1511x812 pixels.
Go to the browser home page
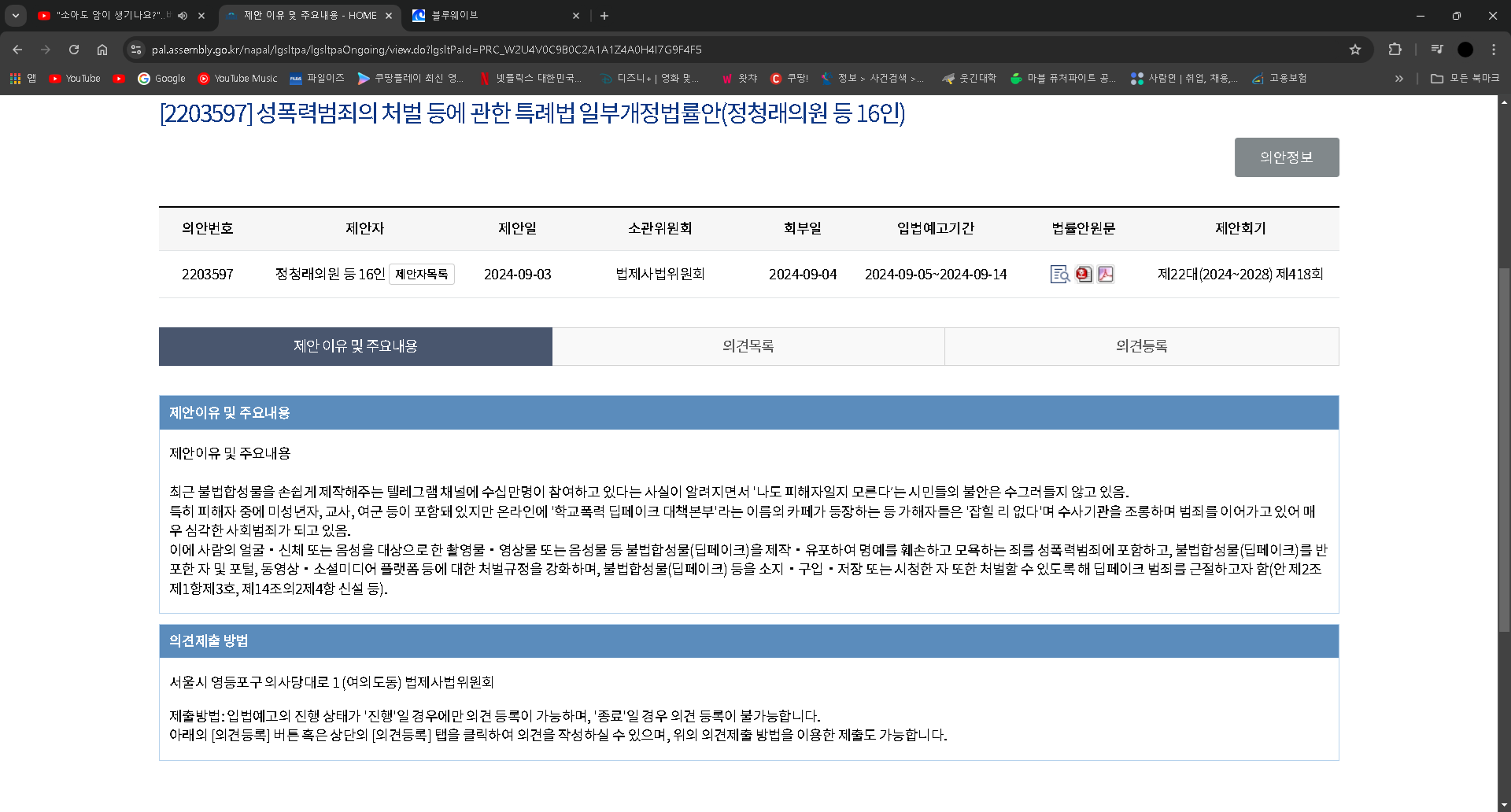click(x=102, y=50)
